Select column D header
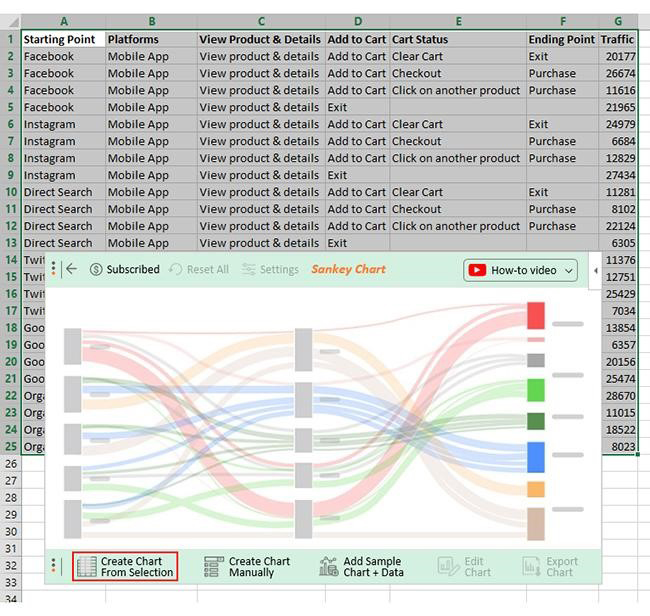This screenshot has height=616, width=650. [358, 22]
